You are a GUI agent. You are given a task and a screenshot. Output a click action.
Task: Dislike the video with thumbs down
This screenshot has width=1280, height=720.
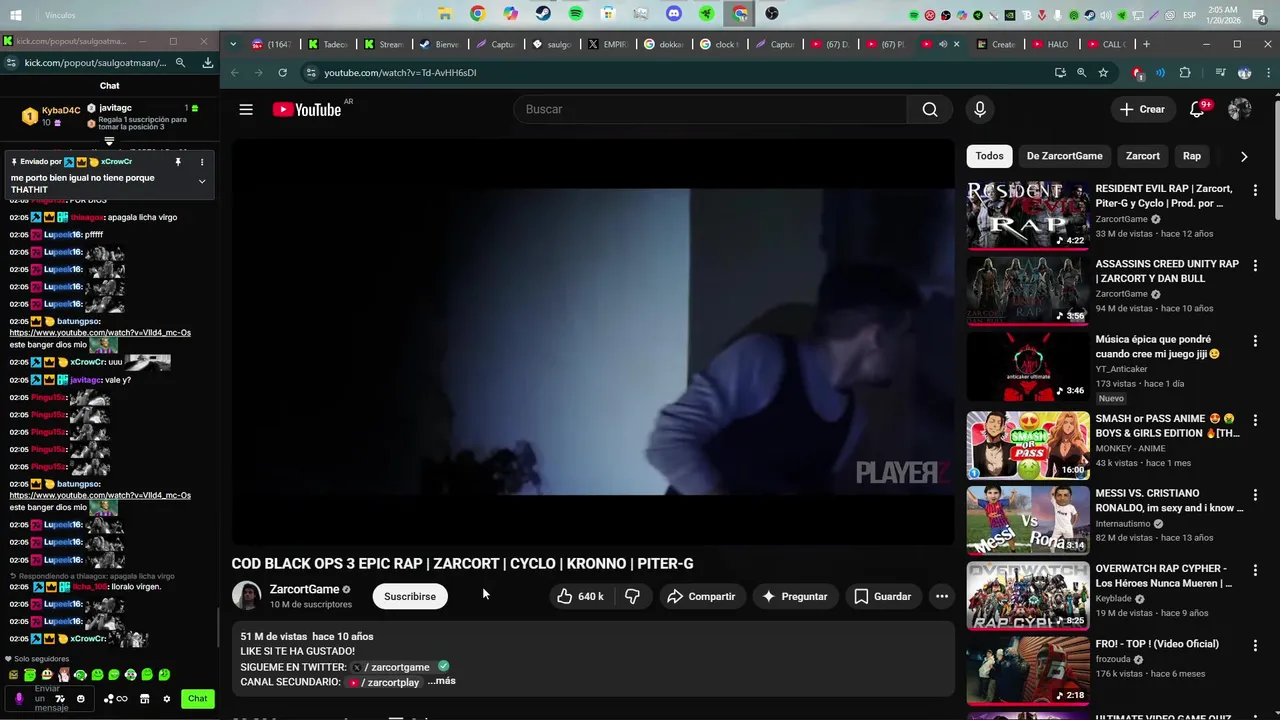click(x=632, y=596)
